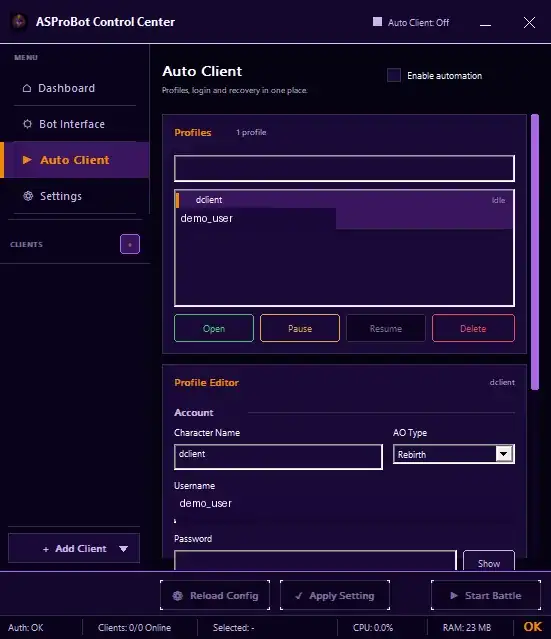Switch to Bot Interface menu item
The image size is (551, 639).
[x=75, y=124]
